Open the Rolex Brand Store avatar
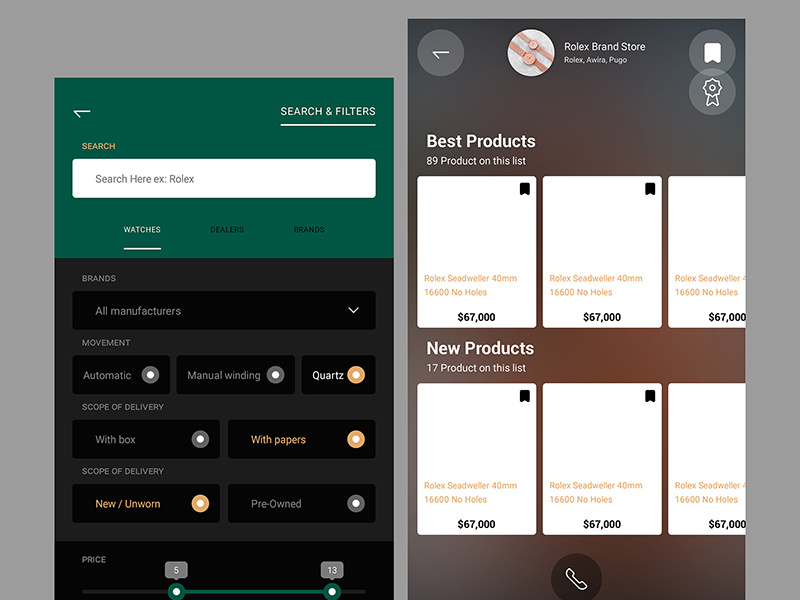800x600 pixels. (531, 53)
